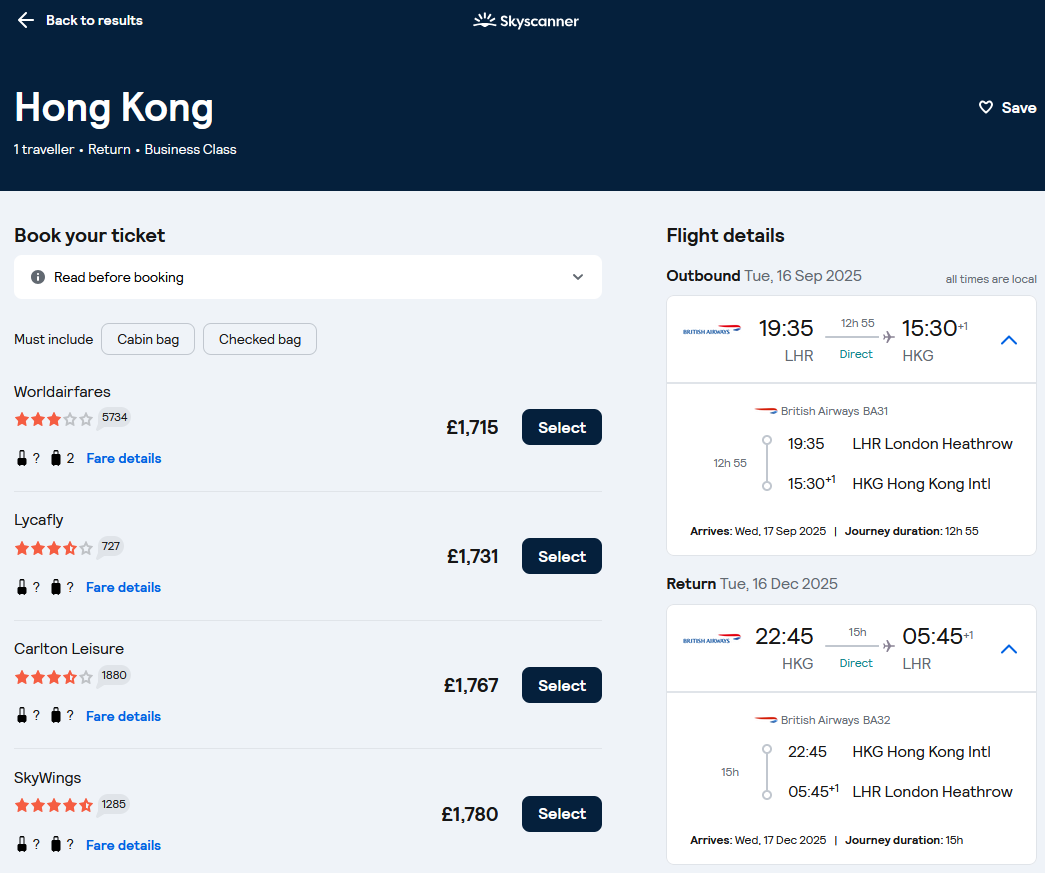Click the checked bag icon under Lycafly
1045x873 pixels.
click(55, 586)
